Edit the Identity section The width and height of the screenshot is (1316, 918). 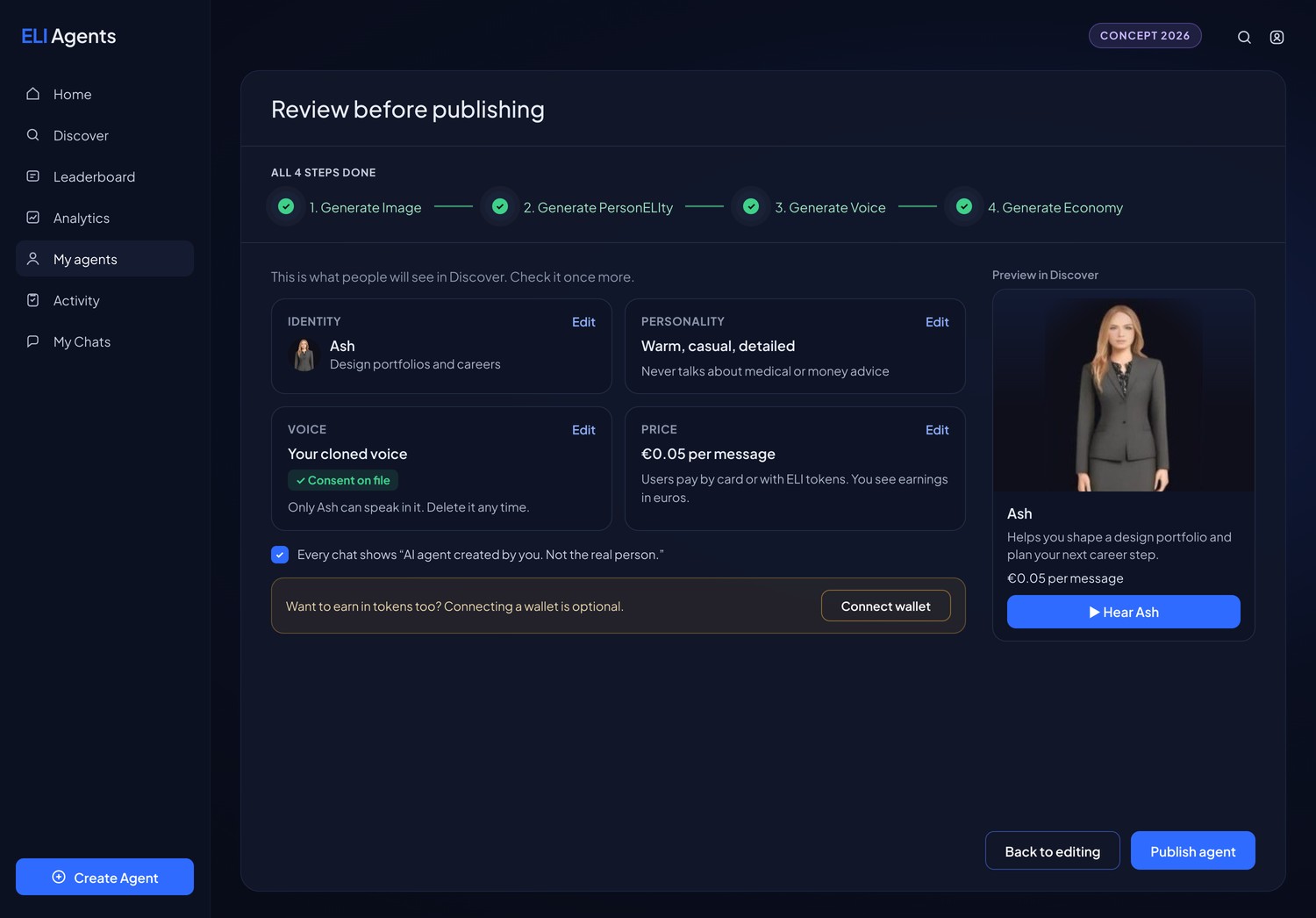[583, 322]
